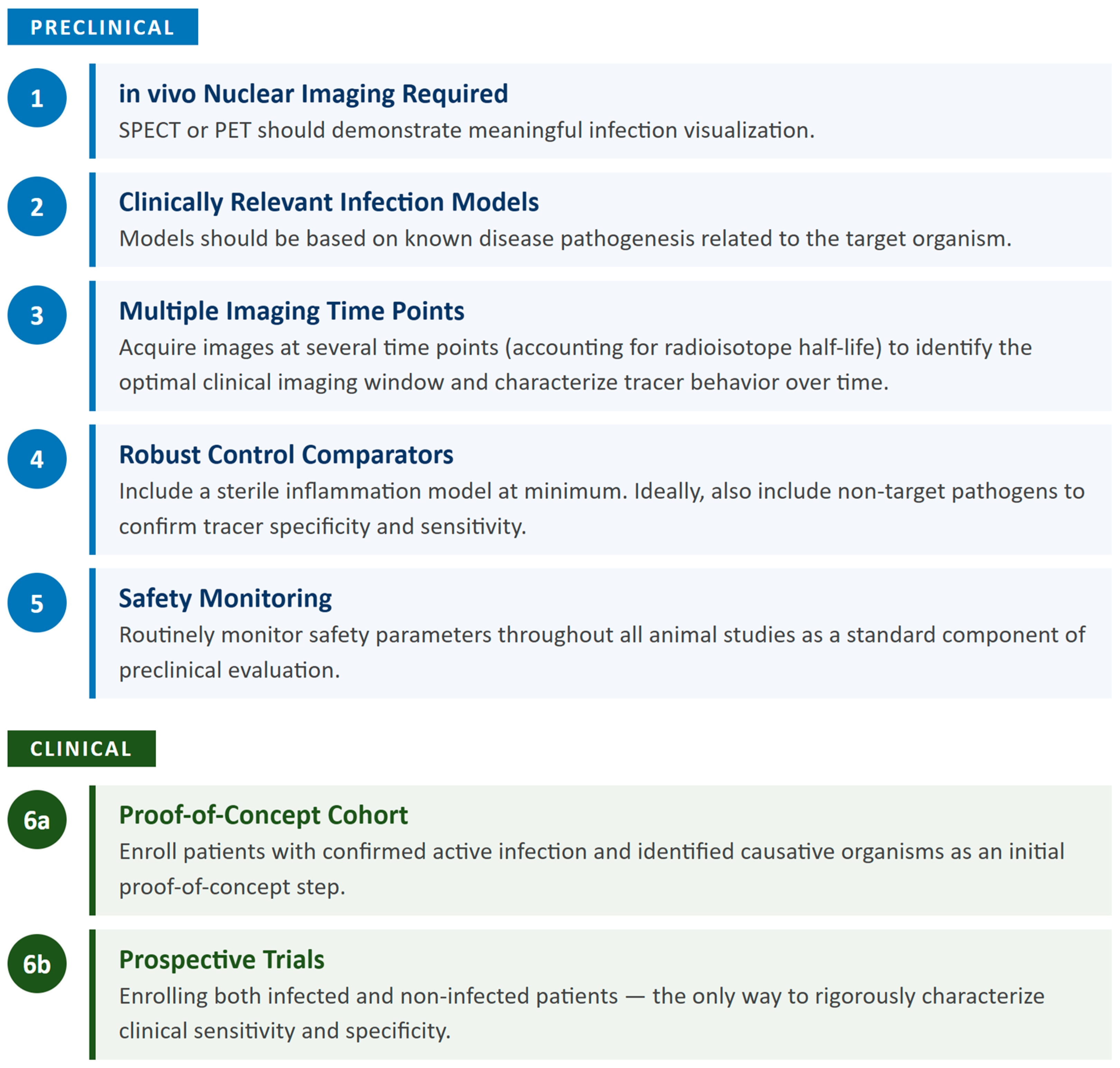Click the blue bar beside Safety Monitoring
The height and width of the screenshot is (1068, 1120).
click(92, 633)
